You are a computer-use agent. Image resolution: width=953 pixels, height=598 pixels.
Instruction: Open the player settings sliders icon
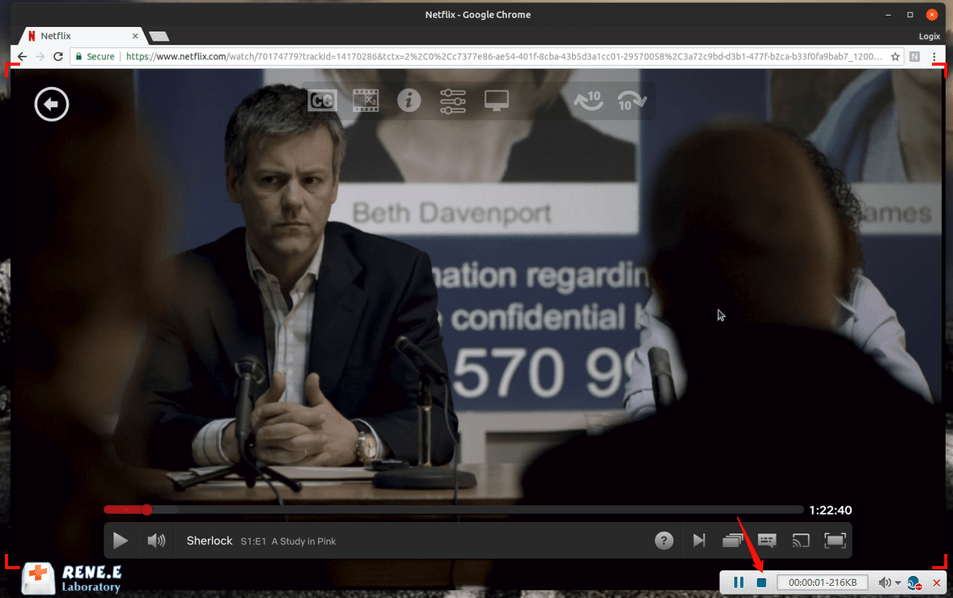453,101
